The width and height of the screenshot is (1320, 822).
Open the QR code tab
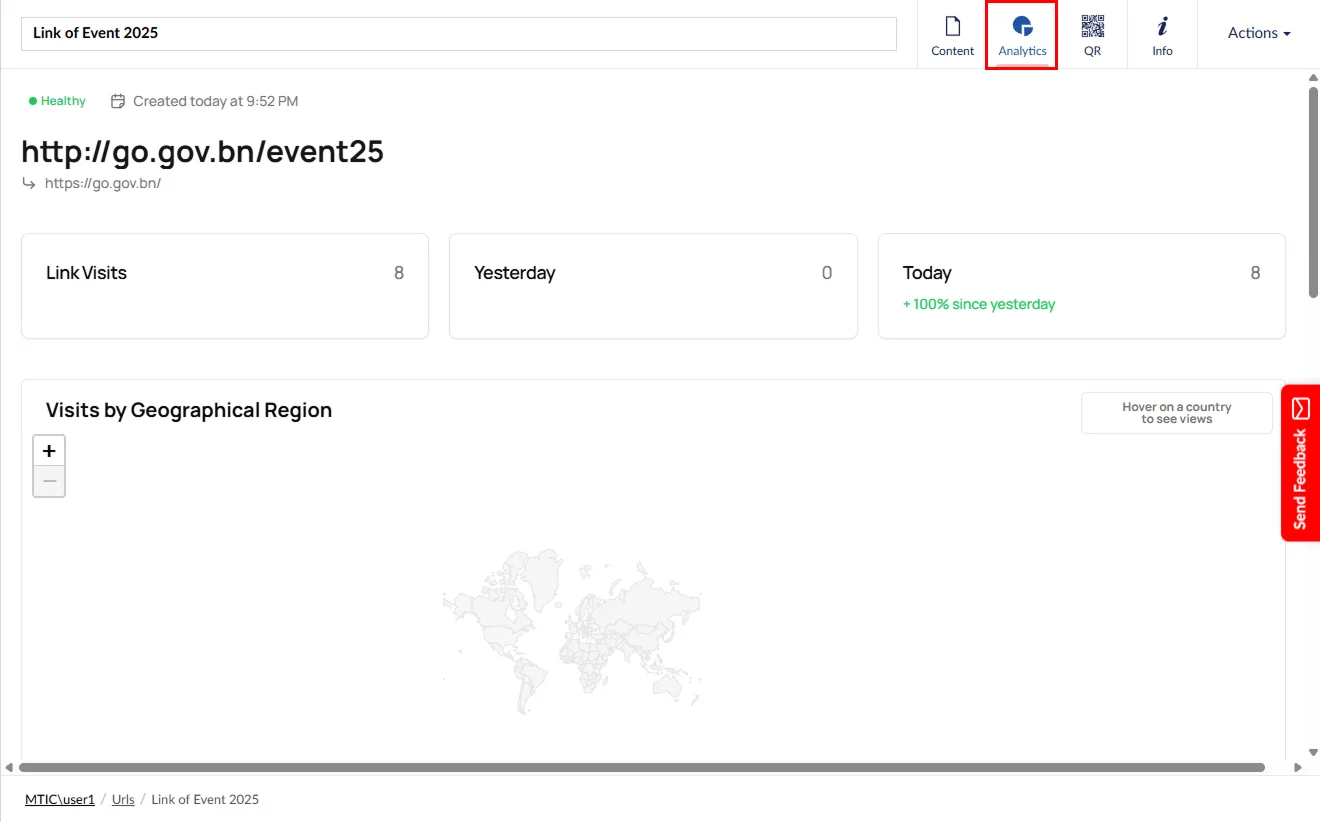click(x=1092, y=35)
